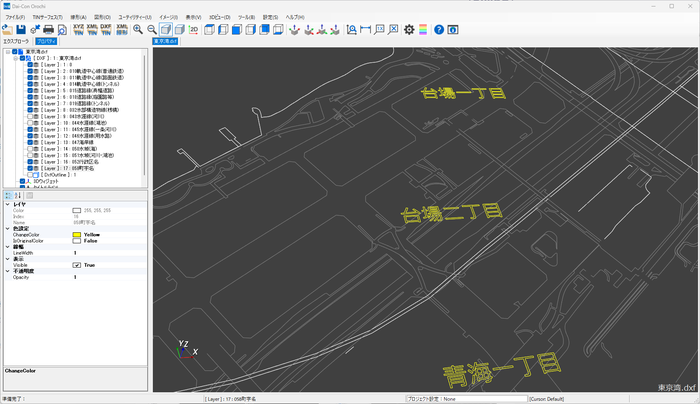Click the DXF TIN import icon
700x404 pixels.
tap(106, 29)
